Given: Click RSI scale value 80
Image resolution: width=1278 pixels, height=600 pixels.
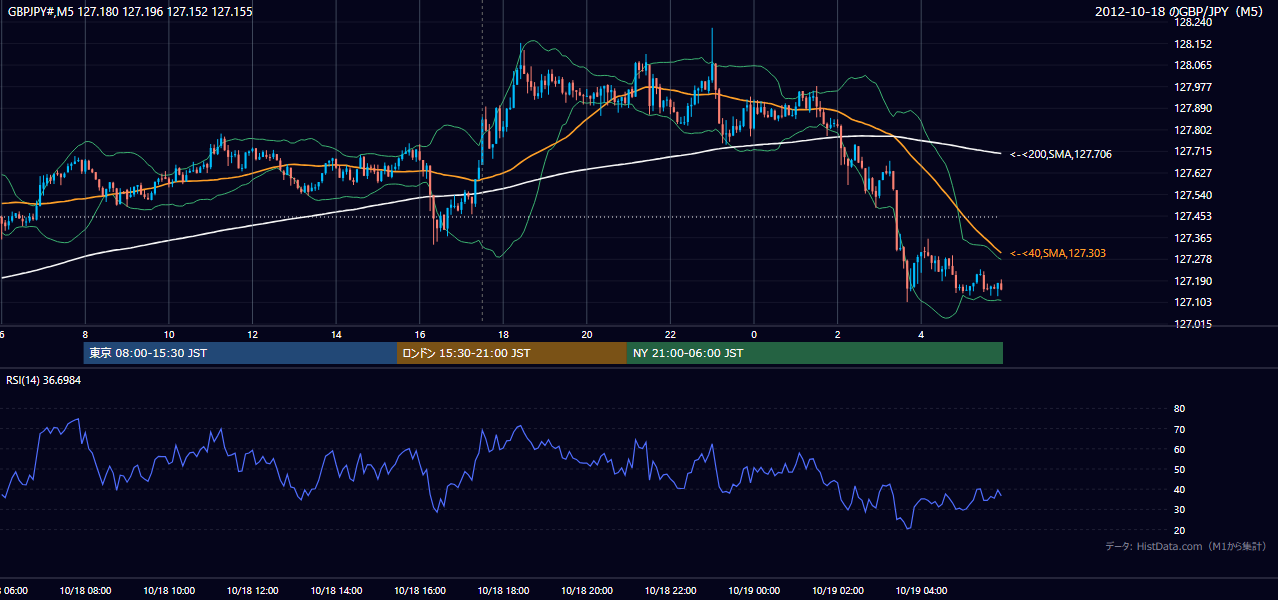Looking at the screenshot, I should 1179,409.
